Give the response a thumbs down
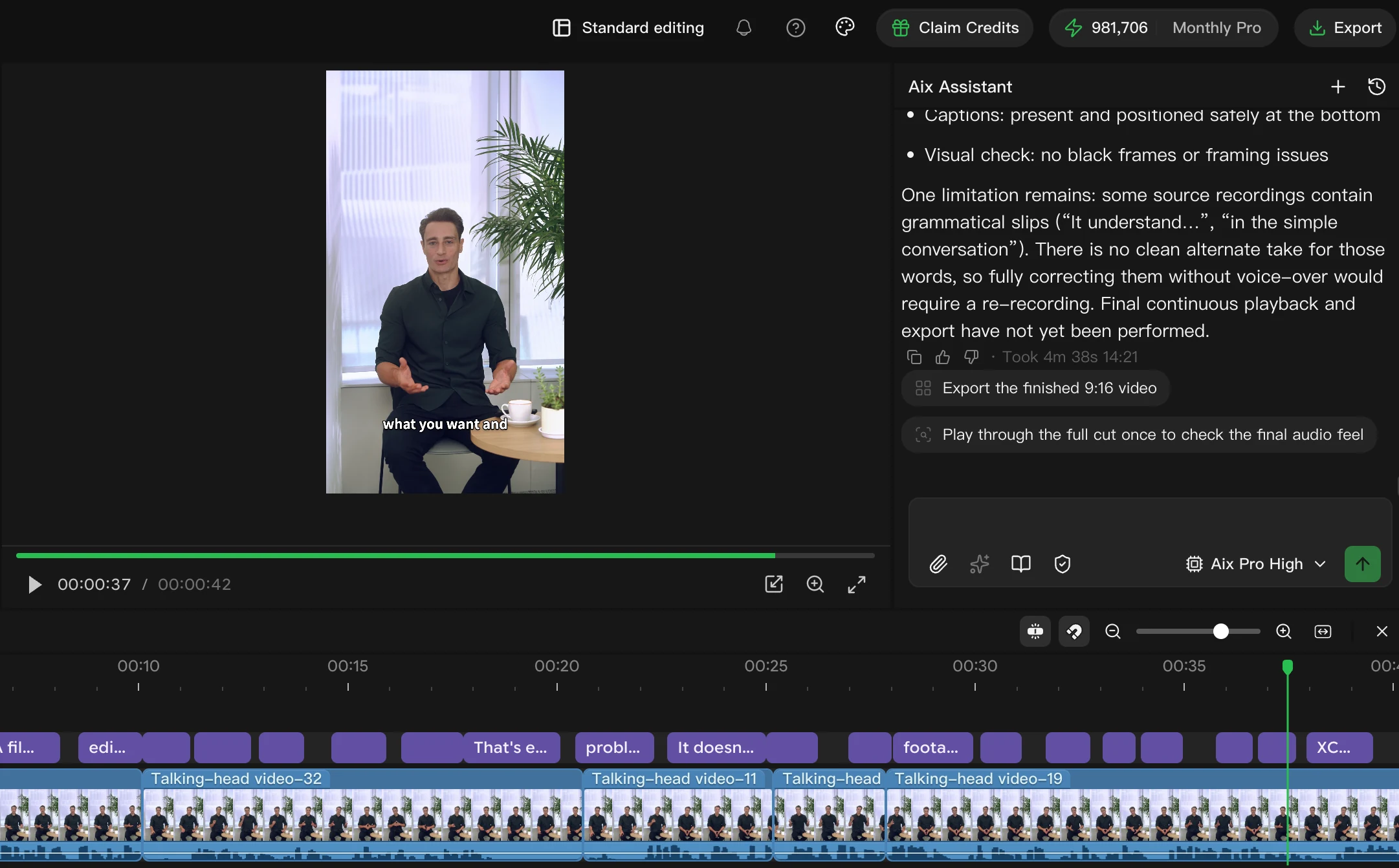This screenshot has width=1399, height=868. [x=971, y=357]
